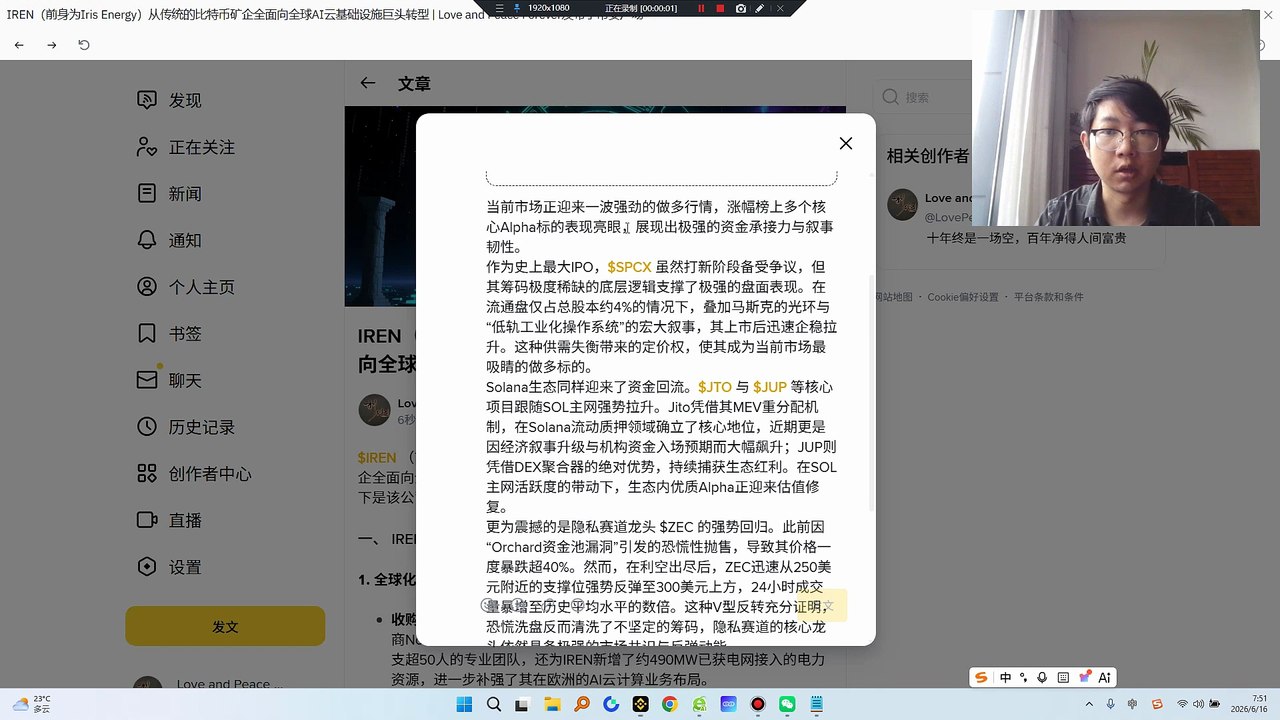The height and width of the screenshot is (720, 1280).
Task: Open WeChat from the taskbar
Action: click(x=787, y=704)
